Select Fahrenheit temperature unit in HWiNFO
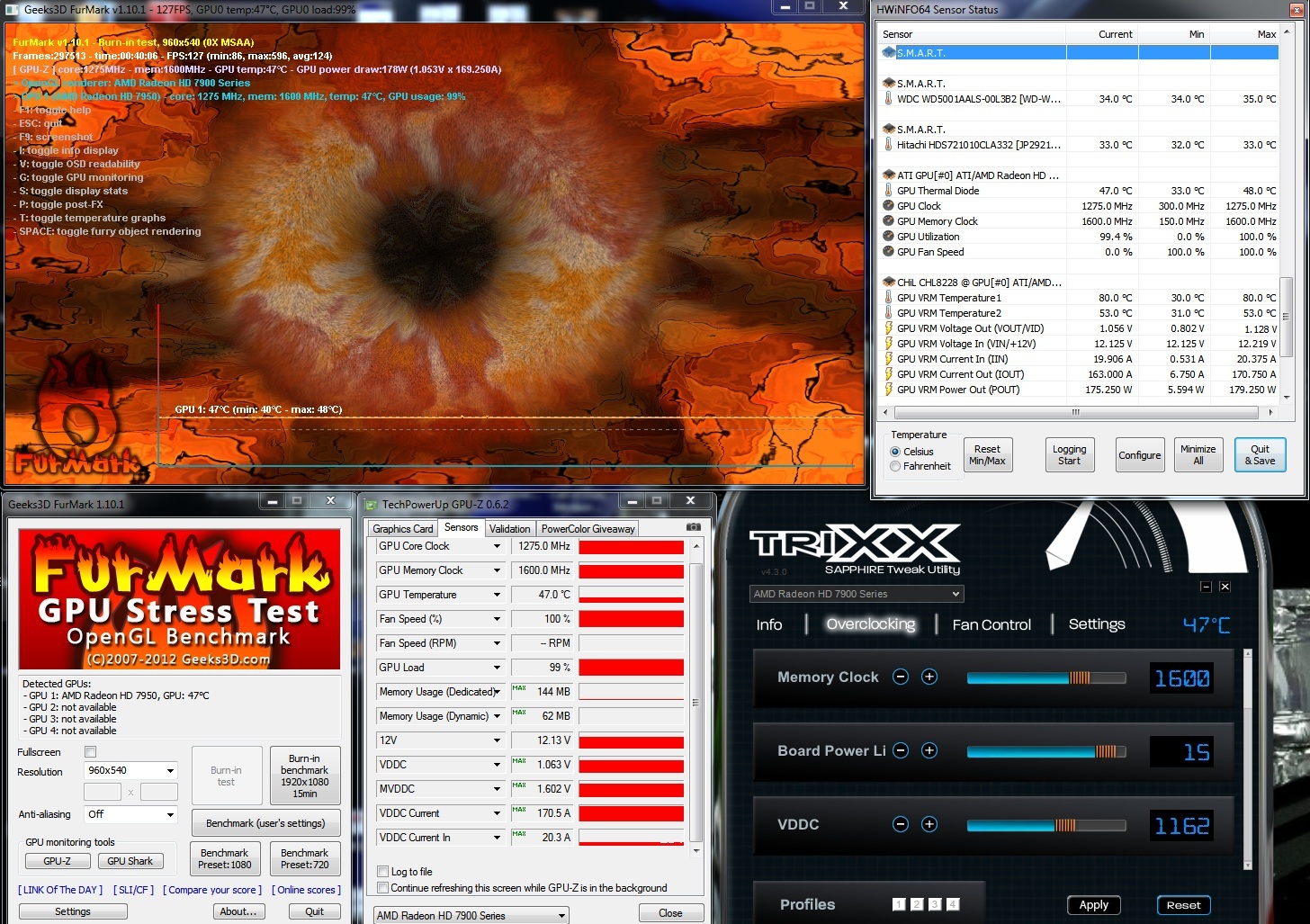This screenshot has height=924, width=1310. click(x=895, y=466)
